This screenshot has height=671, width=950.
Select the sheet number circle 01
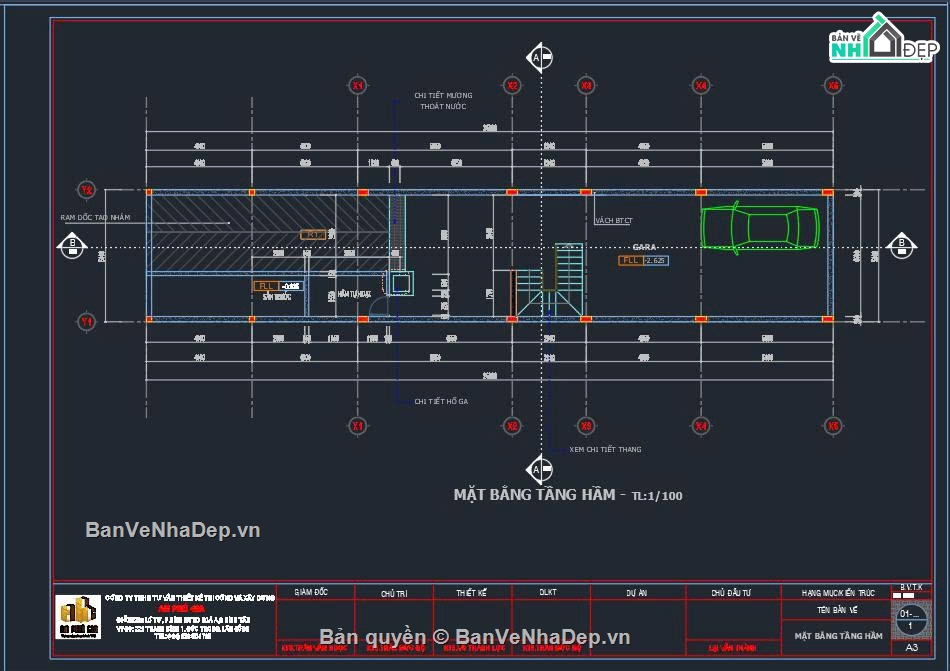[x=910, y=620]
